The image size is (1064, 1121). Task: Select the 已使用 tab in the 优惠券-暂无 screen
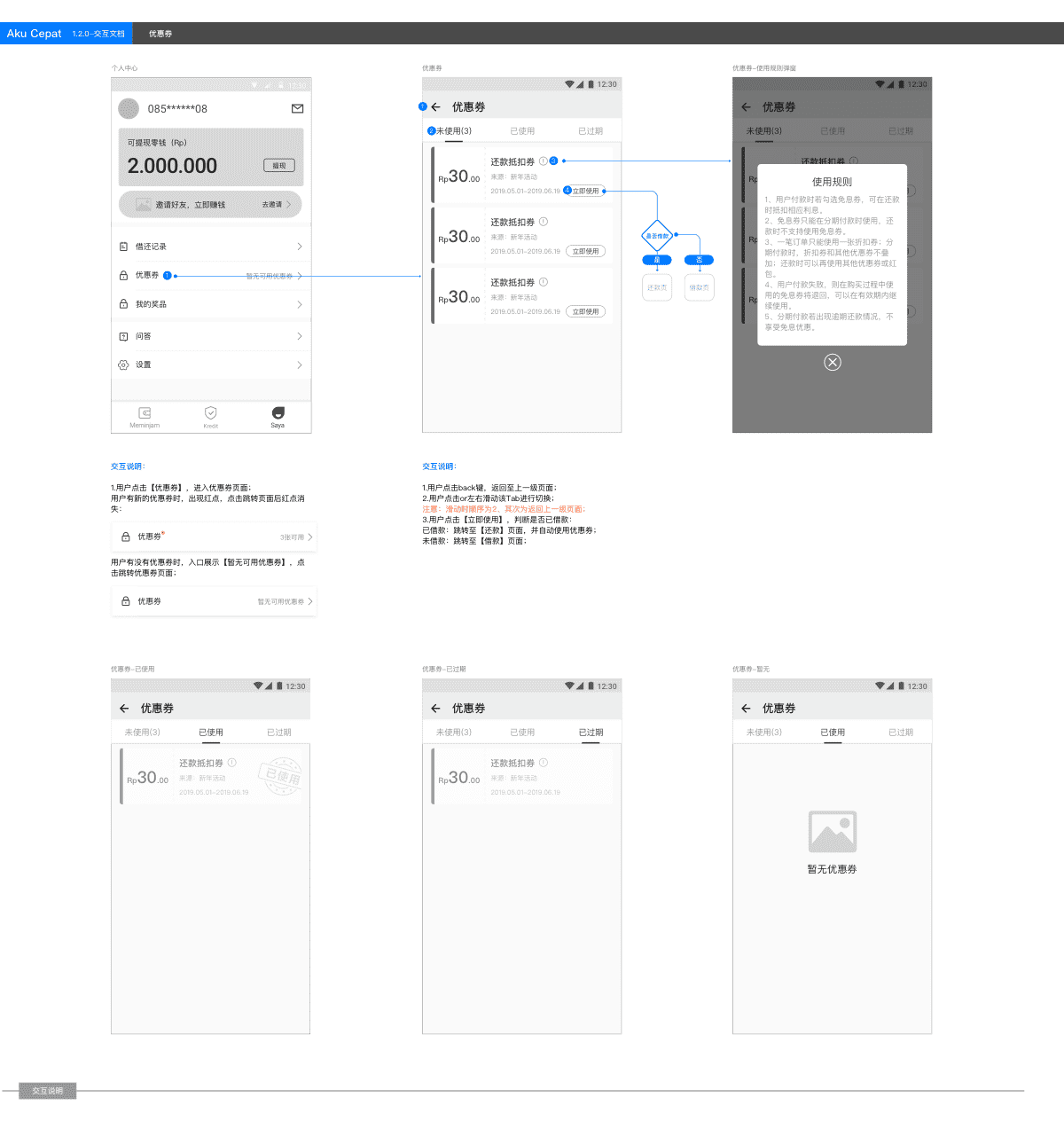(832, 733)
